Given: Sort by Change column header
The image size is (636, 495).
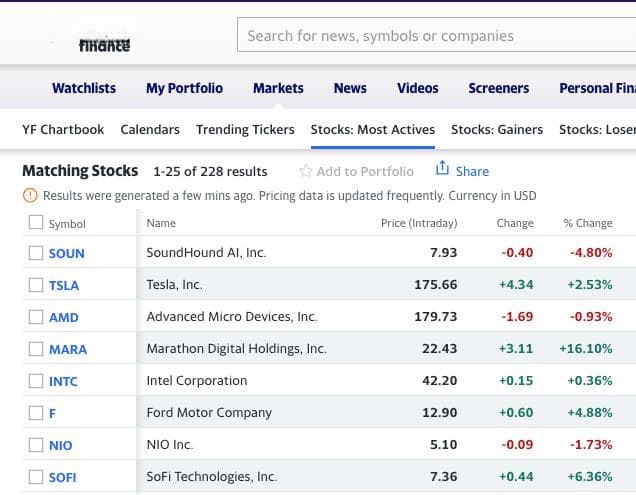Looking at the screenshot, I should [515, 223].
